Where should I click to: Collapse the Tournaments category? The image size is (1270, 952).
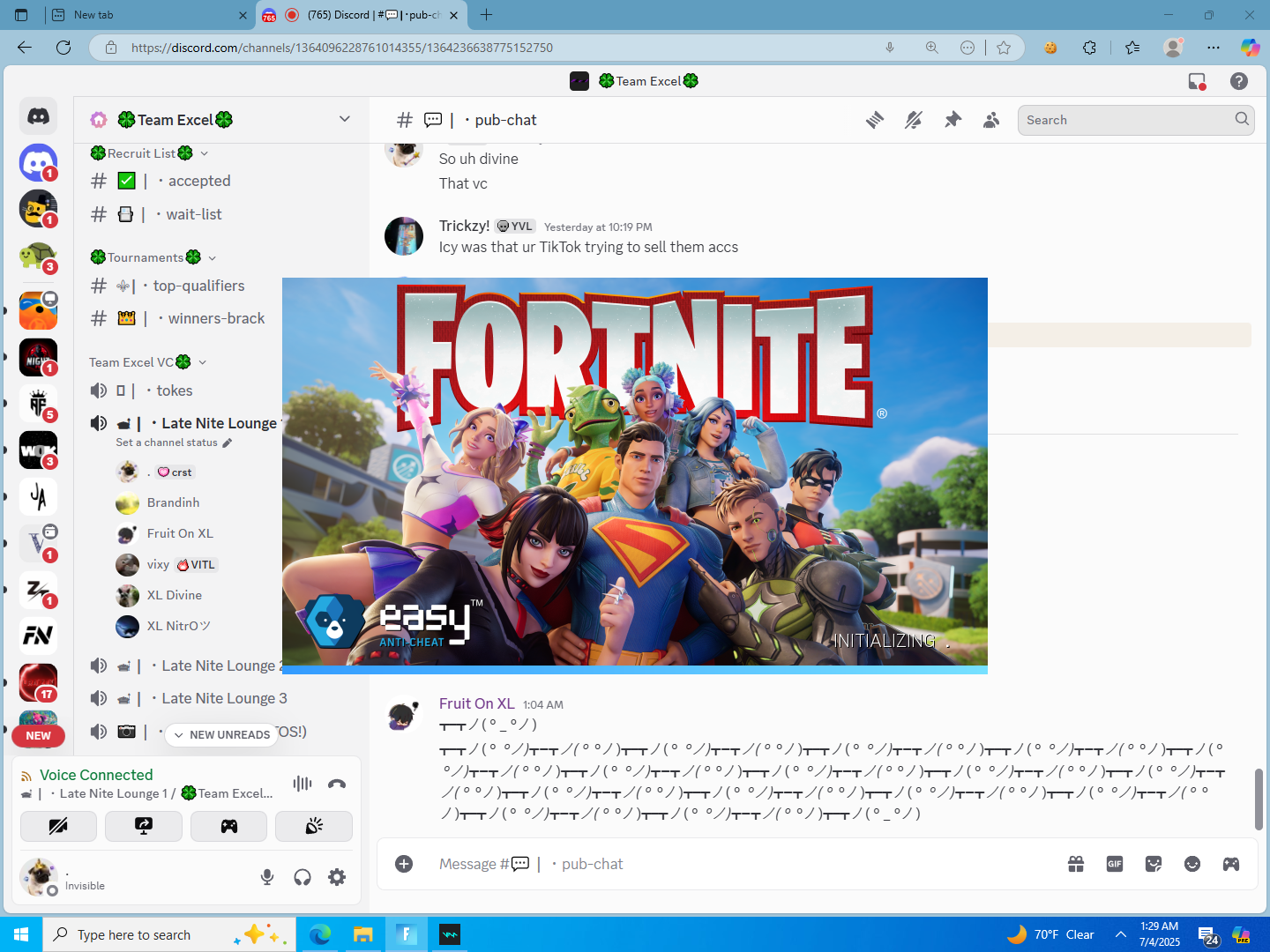153,257
